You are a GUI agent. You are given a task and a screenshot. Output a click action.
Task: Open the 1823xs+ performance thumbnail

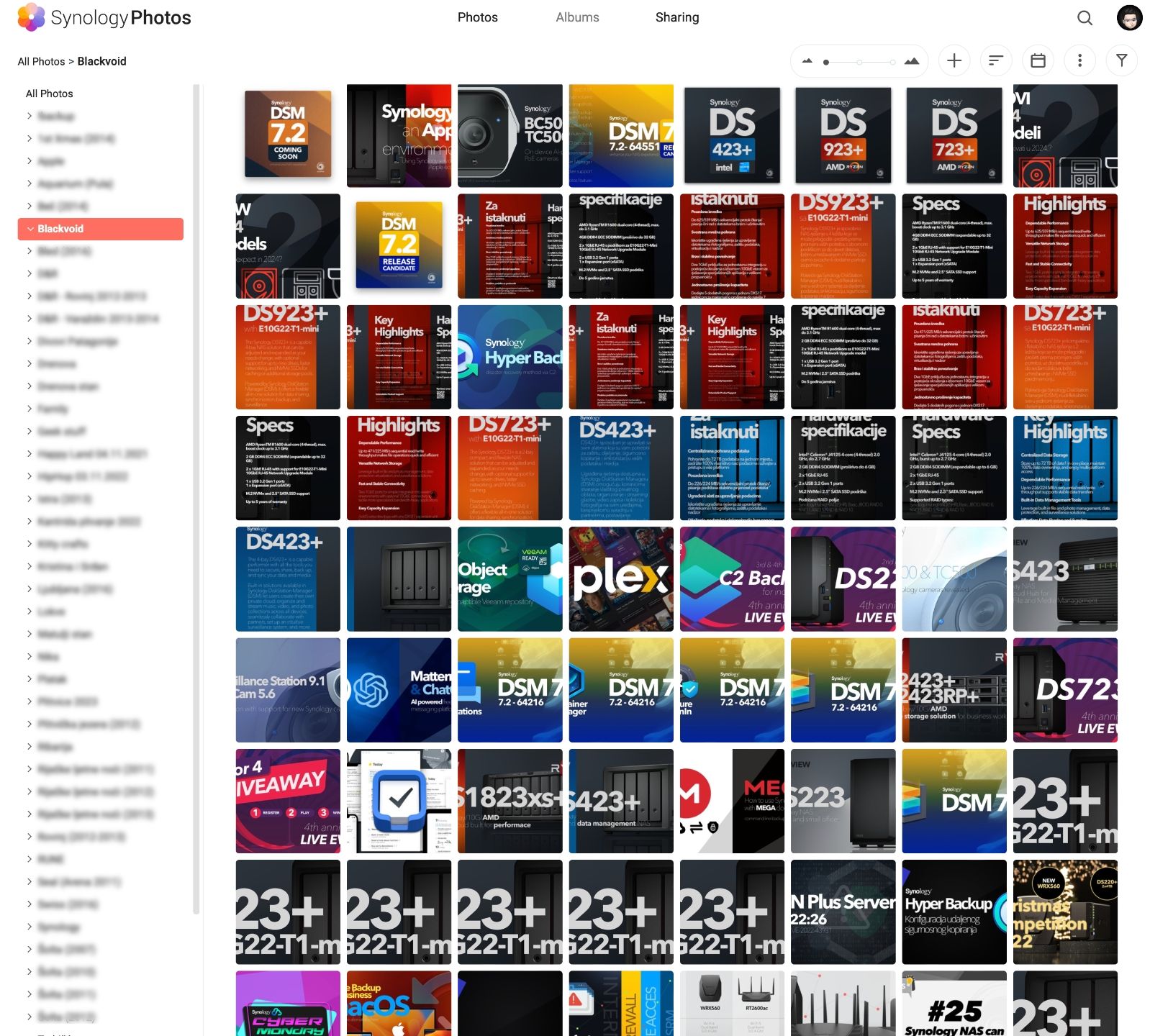coord(510,801)
